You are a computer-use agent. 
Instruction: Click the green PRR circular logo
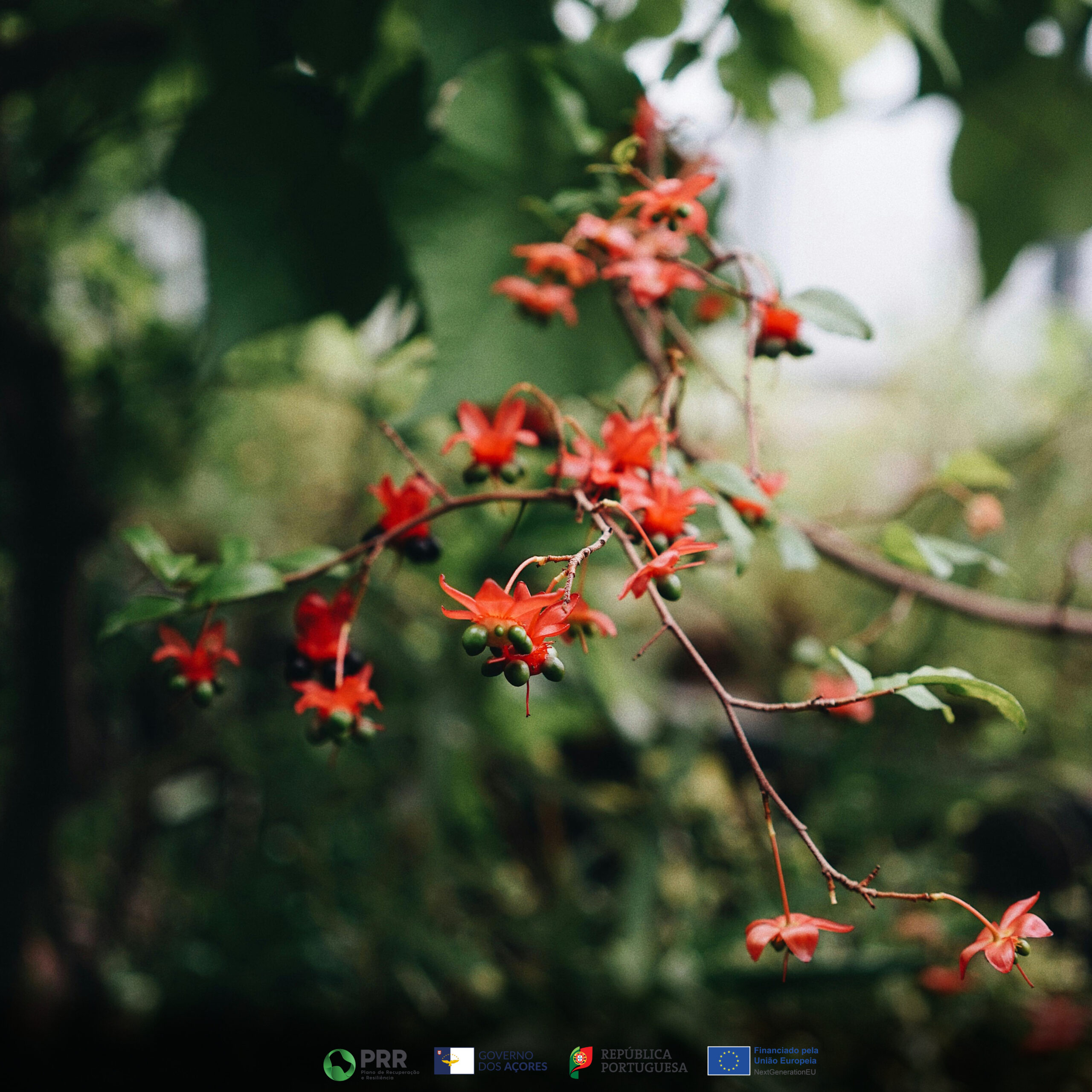[339, 1064]
